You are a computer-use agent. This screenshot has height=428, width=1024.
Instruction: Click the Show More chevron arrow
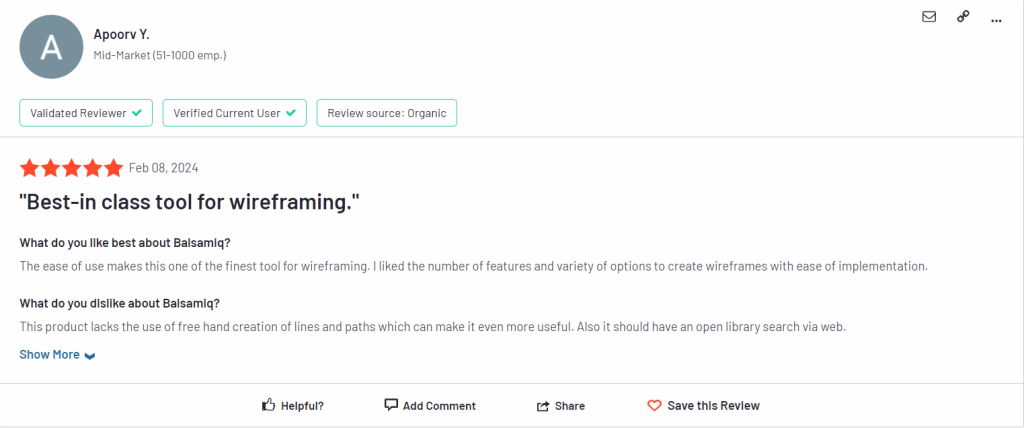(x=90, y=356)
